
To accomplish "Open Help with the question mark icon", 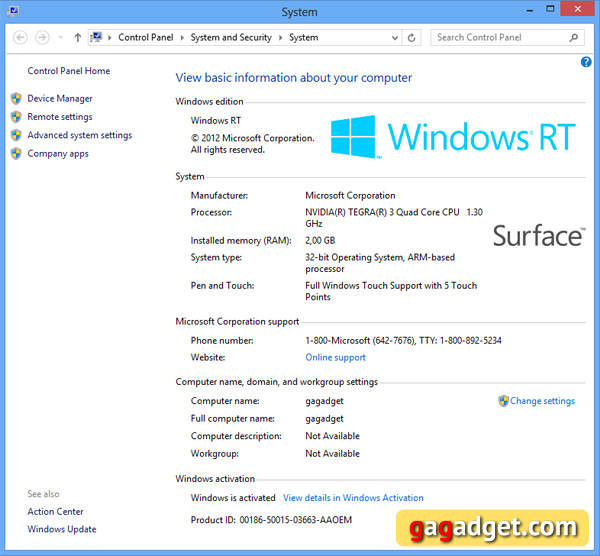I will click(x=586, y=62).
